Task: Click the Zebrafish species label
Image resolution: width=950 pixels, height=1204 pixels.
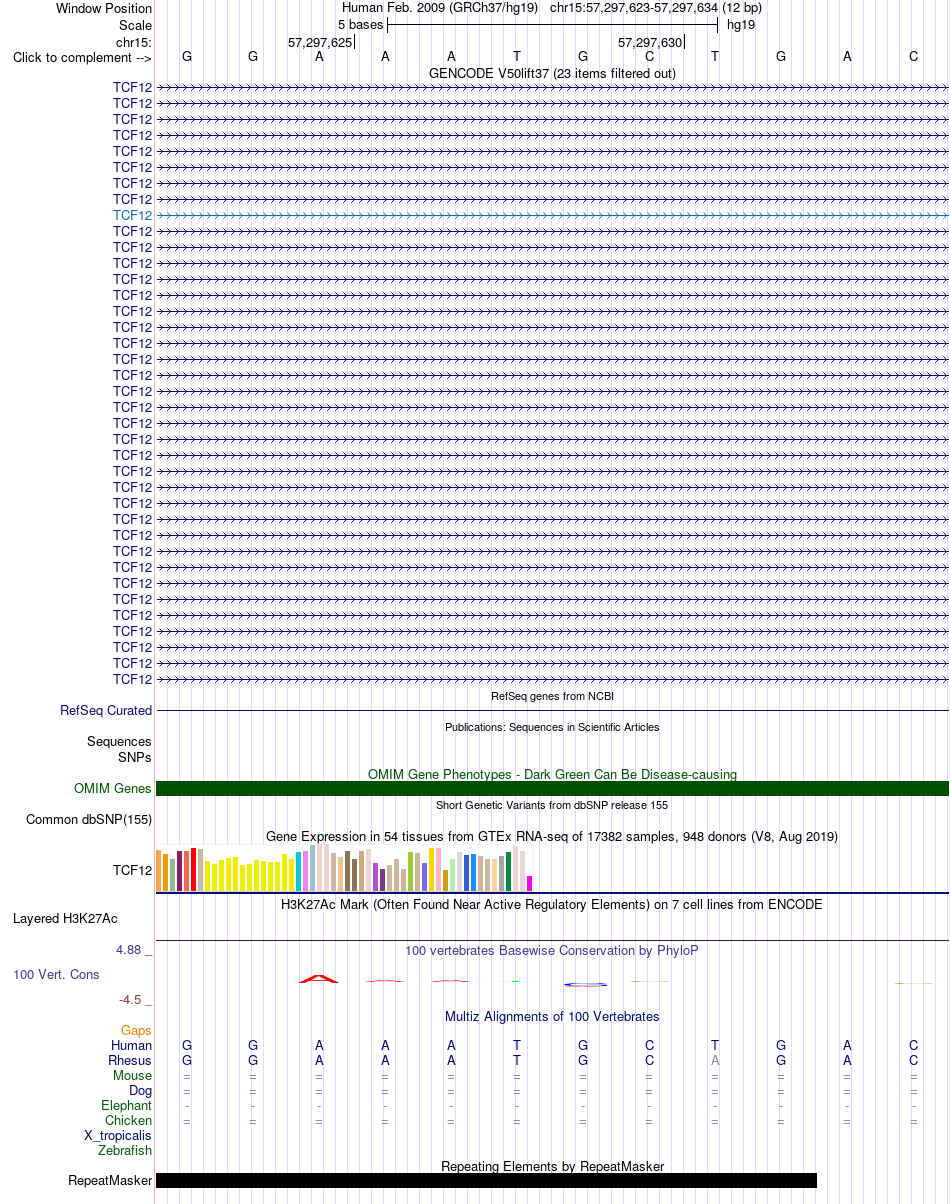Action: pyautogui.click(x=125, y=1150)
